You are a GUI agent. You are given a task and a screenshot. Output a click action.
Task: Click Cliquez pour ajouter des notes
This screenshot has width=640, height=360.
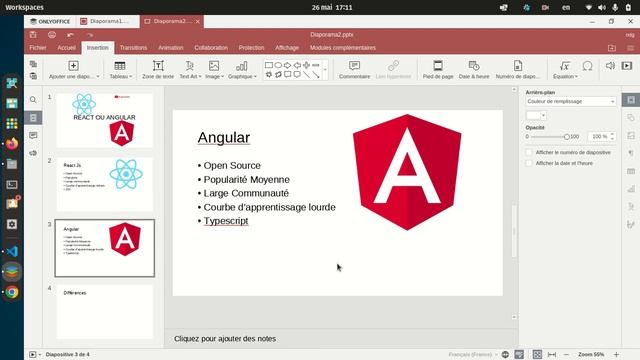click(225, 339)
